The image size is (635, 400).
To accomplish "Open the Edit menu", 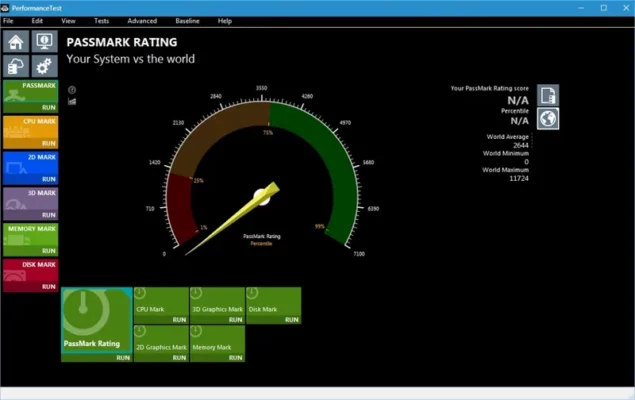I will pos(37,21).
